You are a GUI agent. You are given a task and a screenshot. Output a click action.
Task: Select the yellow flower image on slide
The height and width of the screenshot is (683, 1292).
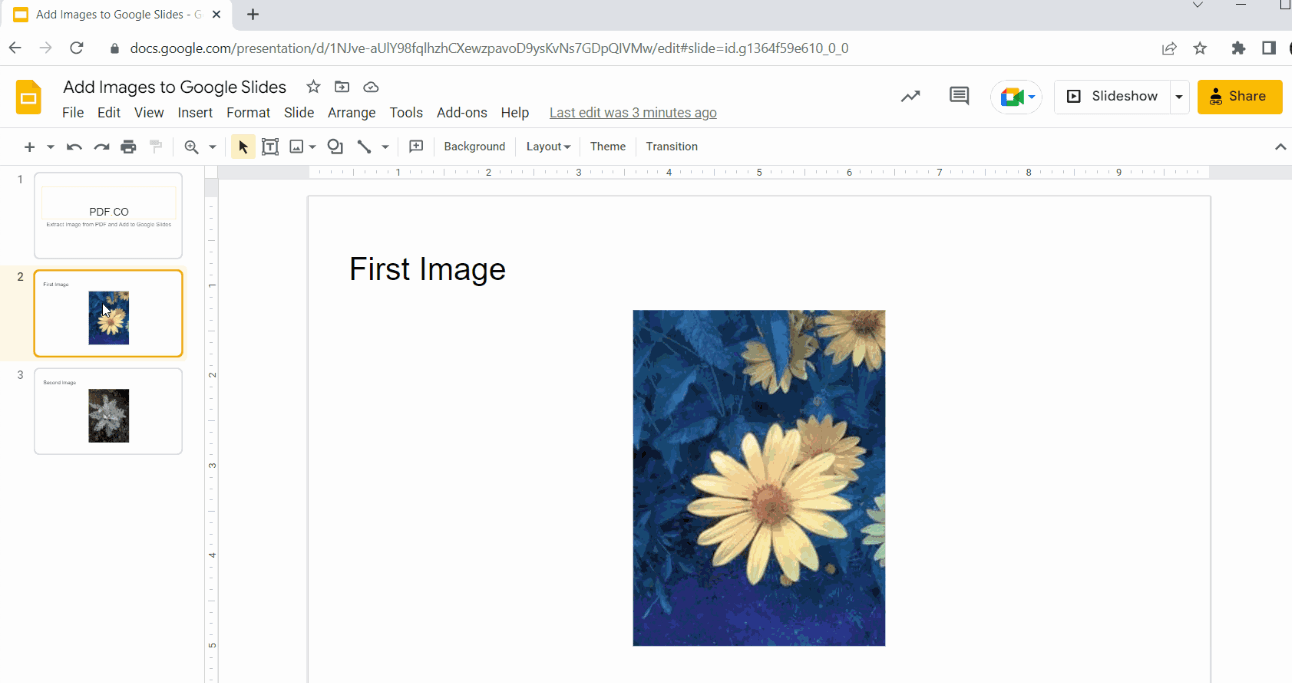pyautogui.click(x=759, y=478)
